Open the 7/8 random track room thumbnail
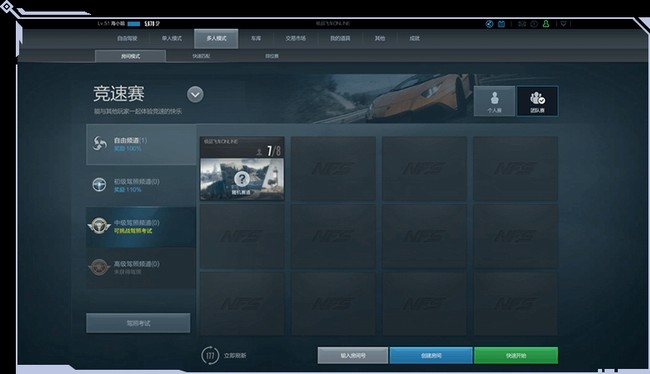 click(x=242, y=168)
